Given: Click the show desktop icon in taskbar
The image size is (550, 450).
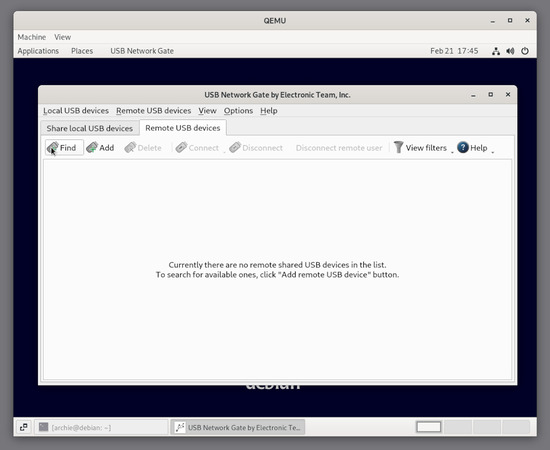Looking at the screenshot, I should [24, 427].
